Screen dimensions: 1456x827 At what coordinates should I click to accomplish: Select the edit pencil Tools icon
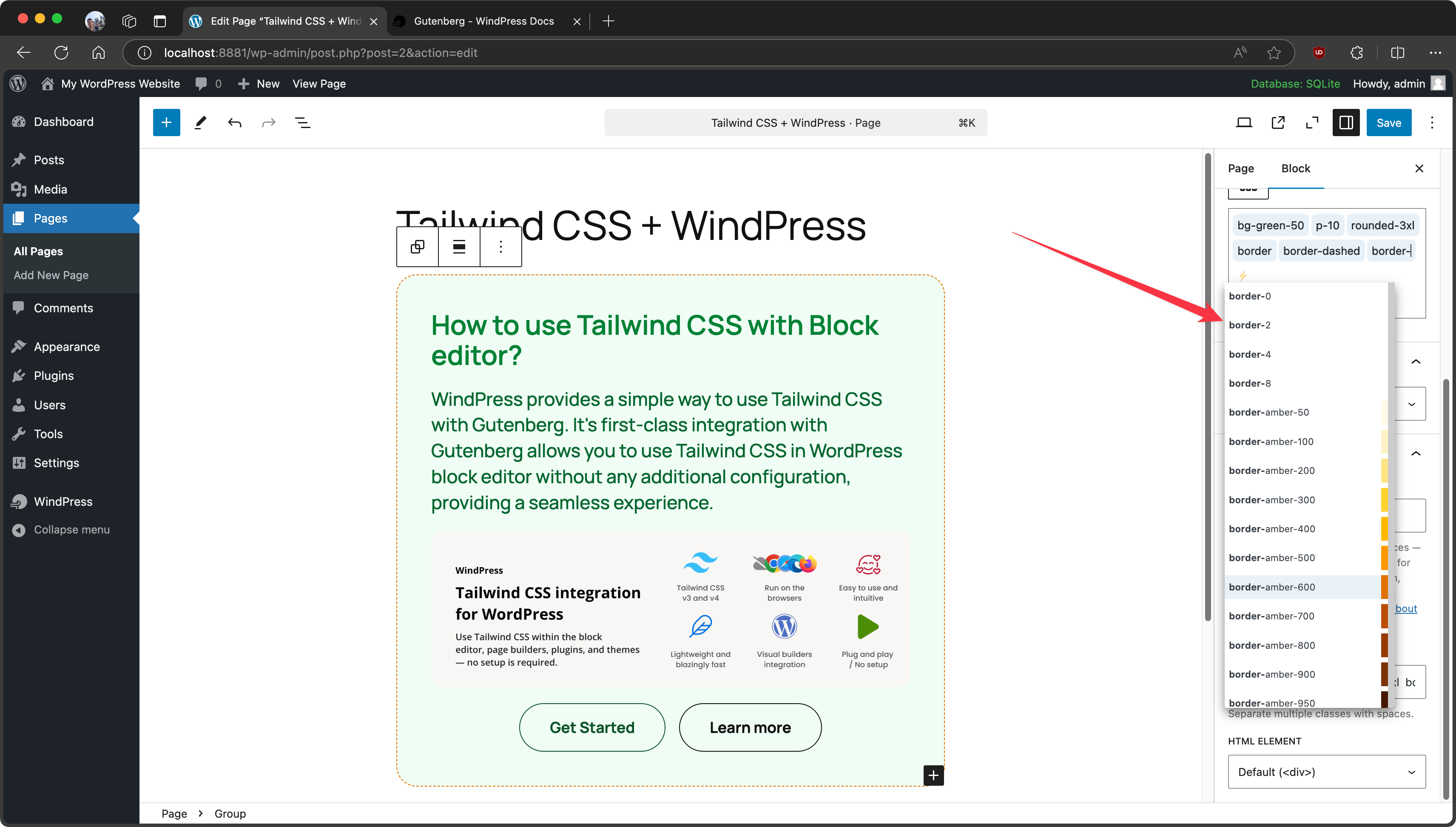(x=200, y=123)
